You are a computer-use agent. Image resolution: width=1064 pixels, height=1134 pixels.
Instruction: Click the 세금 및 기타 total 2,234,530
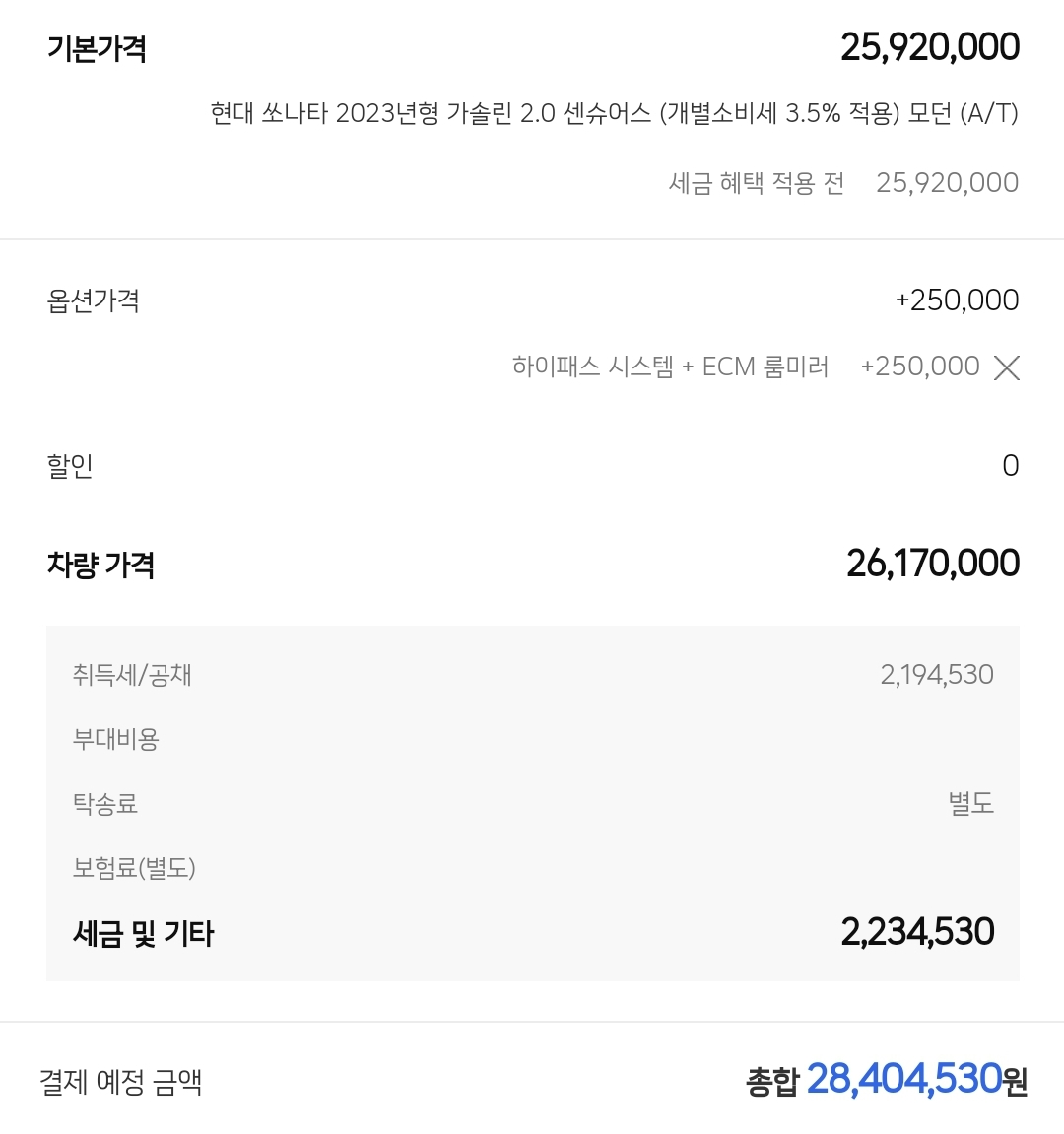(x=917, y=932)
